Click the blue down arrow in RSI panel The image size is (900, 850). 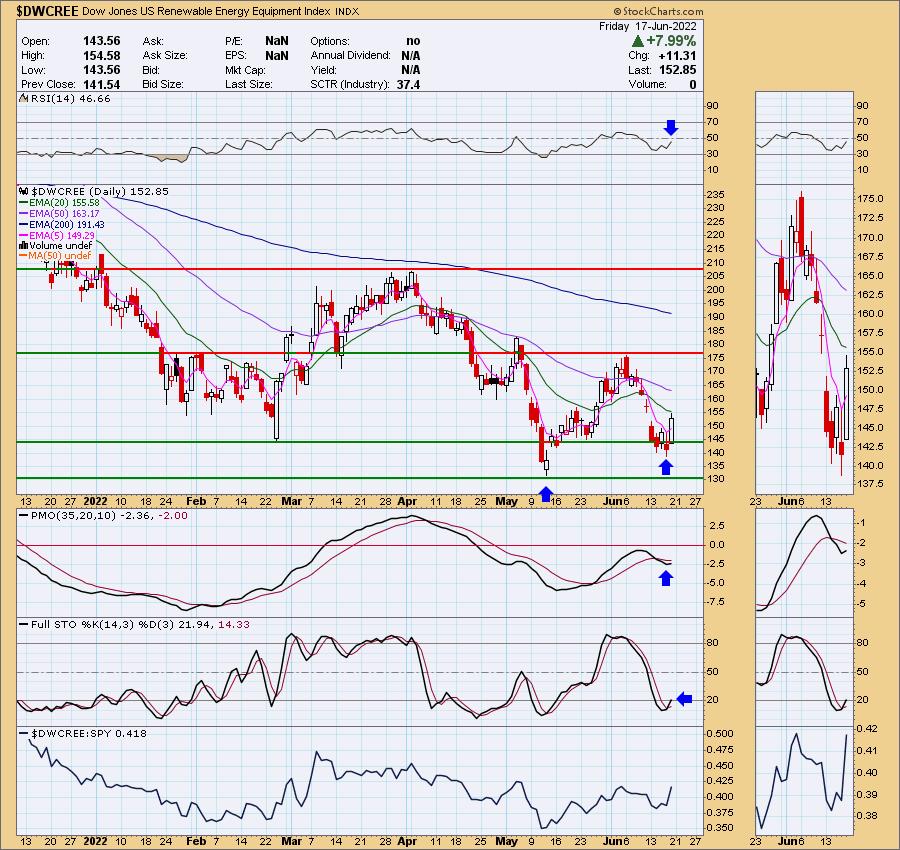tap(671, 128)
